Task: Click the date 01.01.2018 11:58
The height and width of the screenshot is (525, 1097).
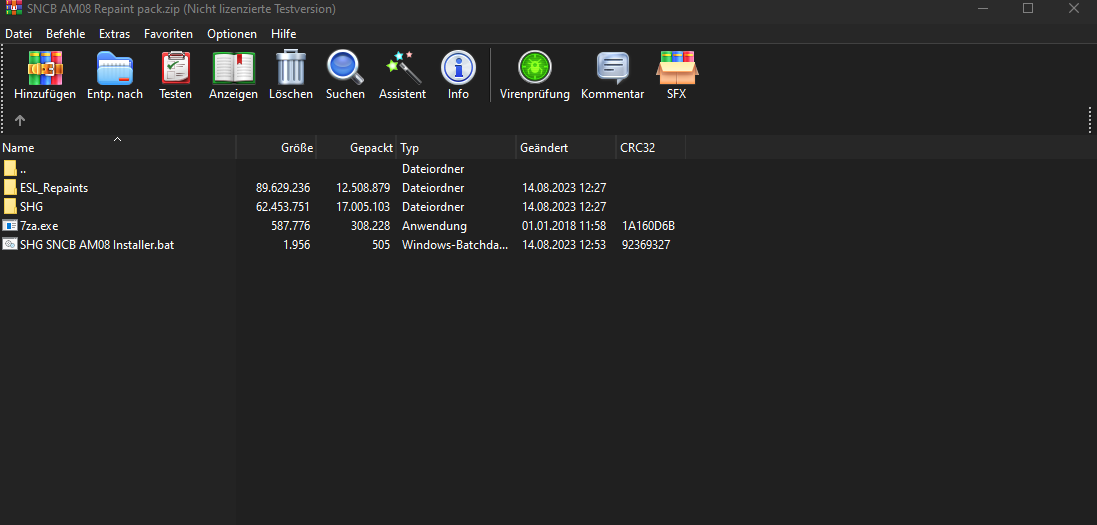Action: pyautogui.click(x=564, y=225)
